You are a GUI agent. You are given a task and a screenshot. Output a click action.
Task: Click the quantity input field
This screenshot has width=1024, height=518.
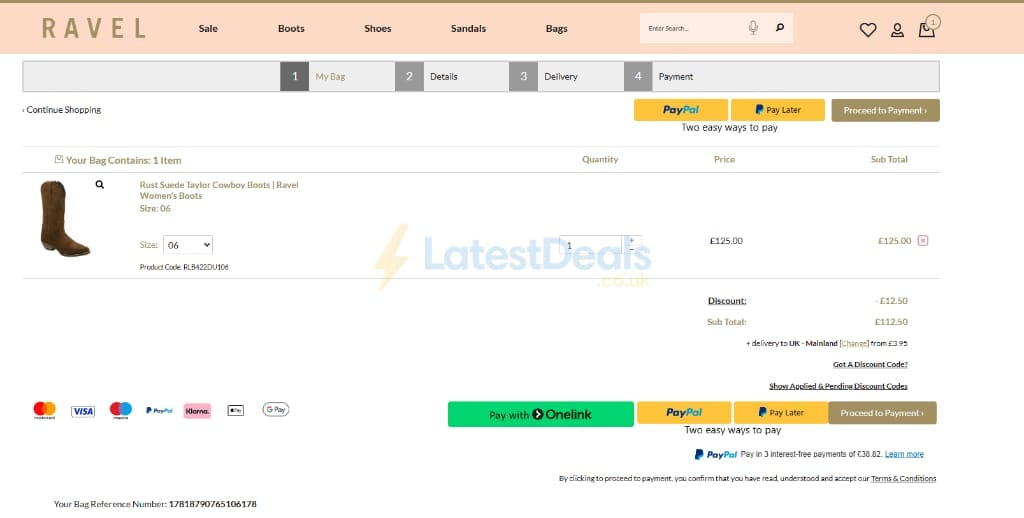(591, 245)
